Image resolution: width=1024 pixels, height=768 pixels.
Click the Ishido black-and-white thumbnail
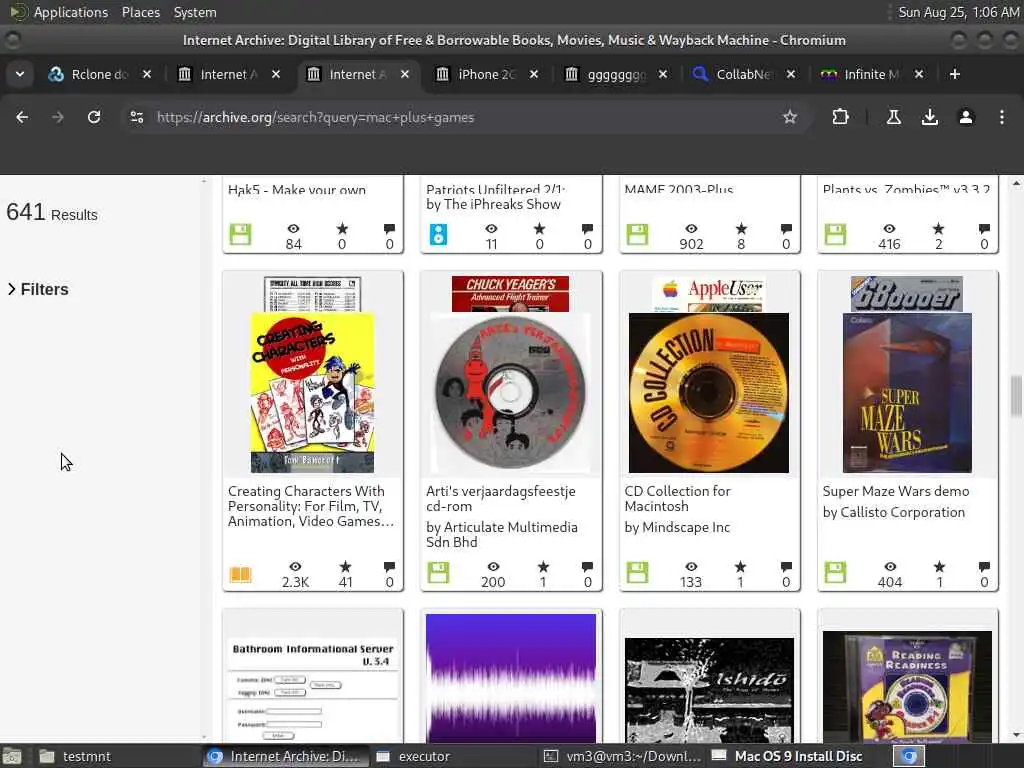click(709, 690)
